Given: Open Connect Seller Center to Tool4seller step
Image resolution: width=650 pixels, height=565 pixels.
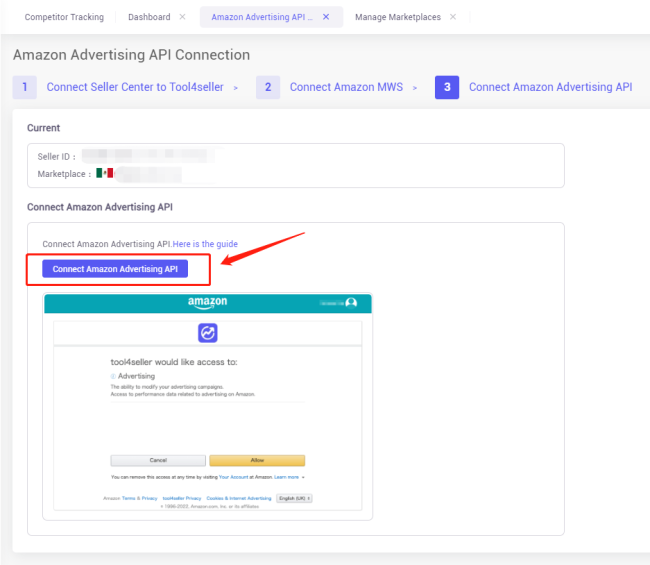Looking at the screenshot, I should [135, 87].
